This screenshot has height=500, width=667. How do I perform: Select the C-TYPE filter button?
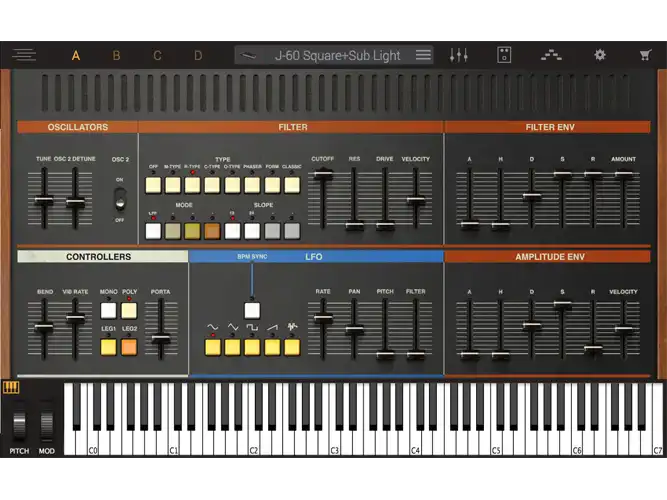(x=212, y=185)
